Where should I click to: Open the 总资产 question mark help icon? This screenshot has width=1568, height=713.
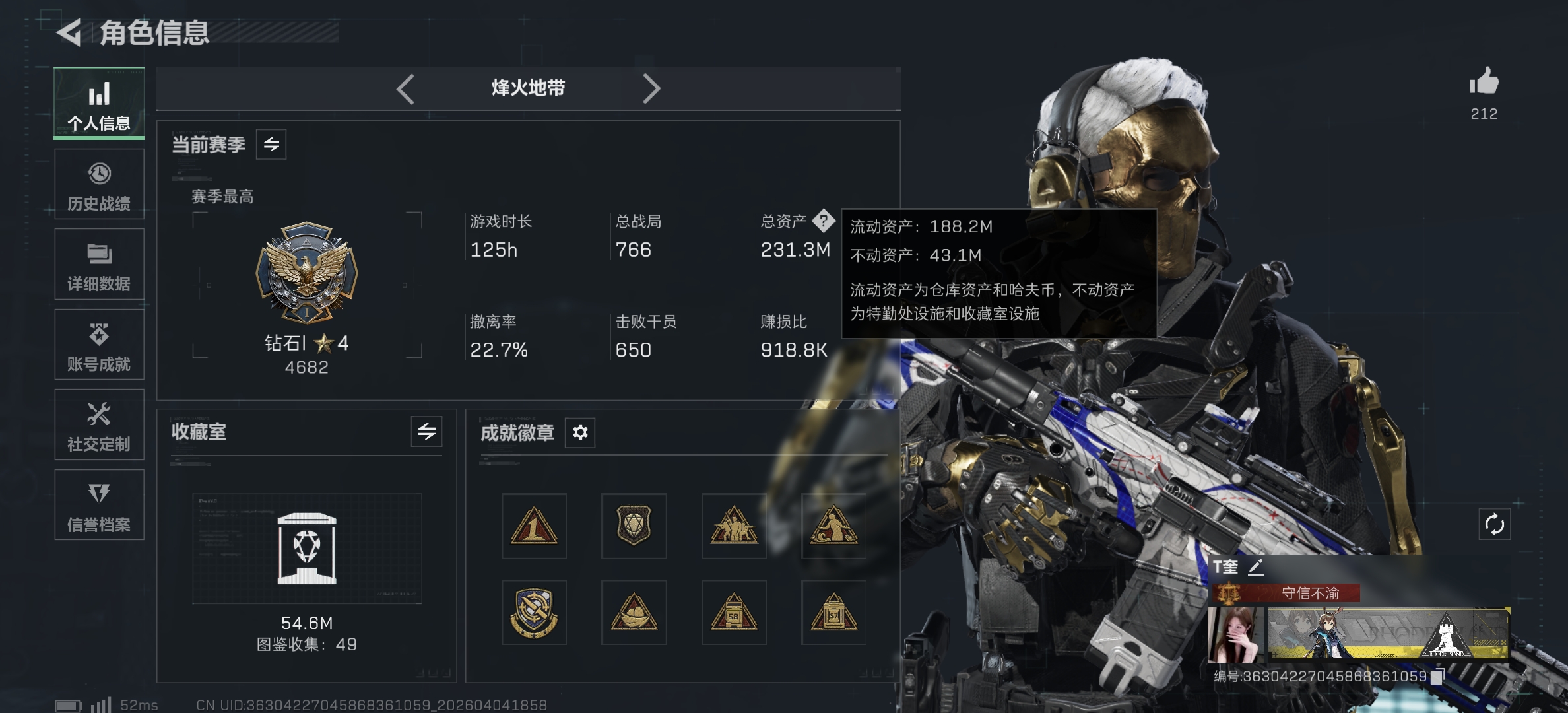coord(824,221)
